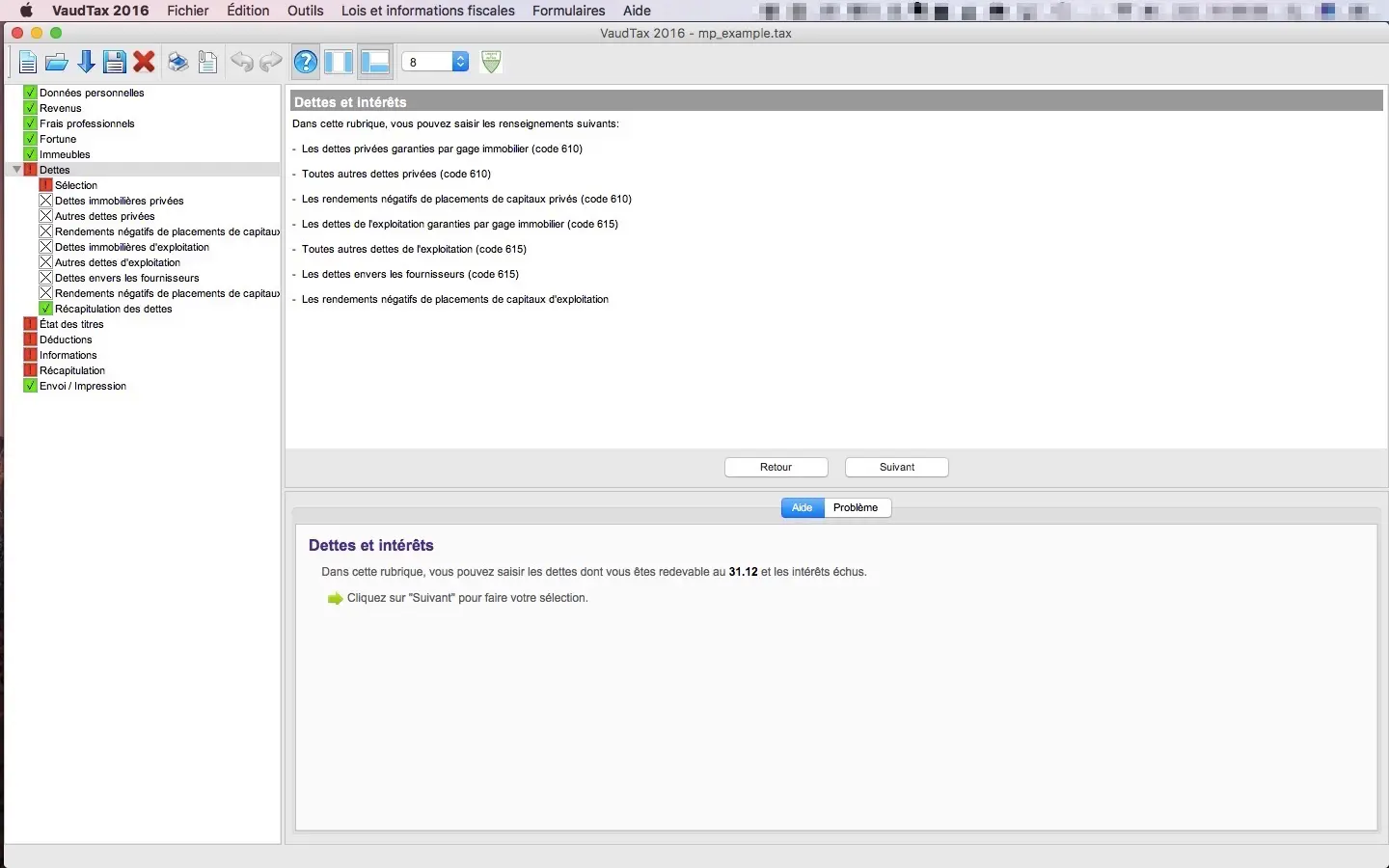Click first 'Rendements négatifs de placements' tree row
Image resolution: width=1389 pixels, height=868 pixels.
tap(167, 231)
